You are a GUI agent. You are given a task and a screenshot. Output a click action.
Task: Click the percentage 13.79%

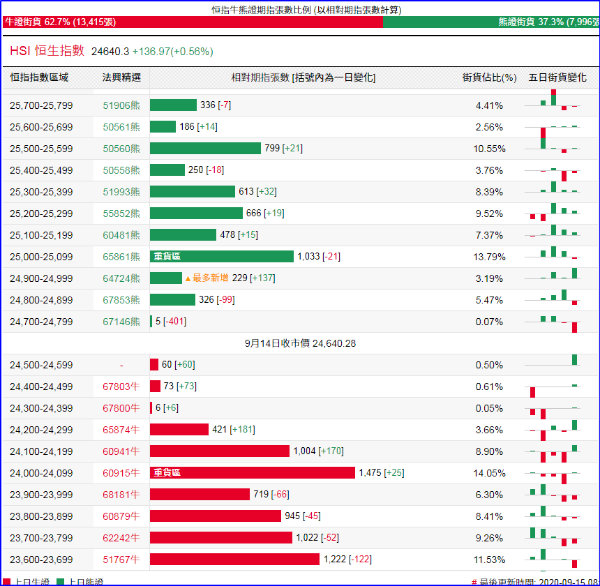489,257
